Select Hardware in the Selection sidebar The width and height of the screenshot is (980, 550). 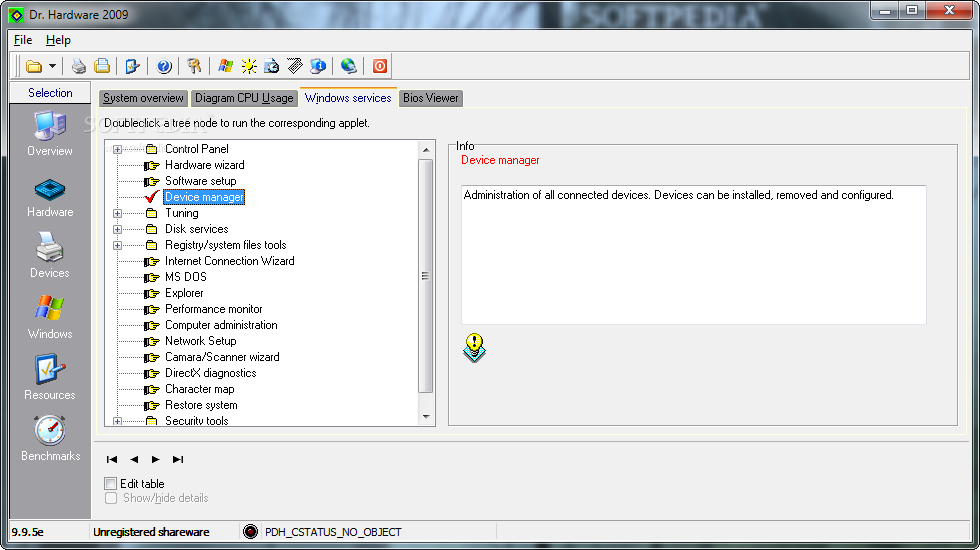pos(50,198)
